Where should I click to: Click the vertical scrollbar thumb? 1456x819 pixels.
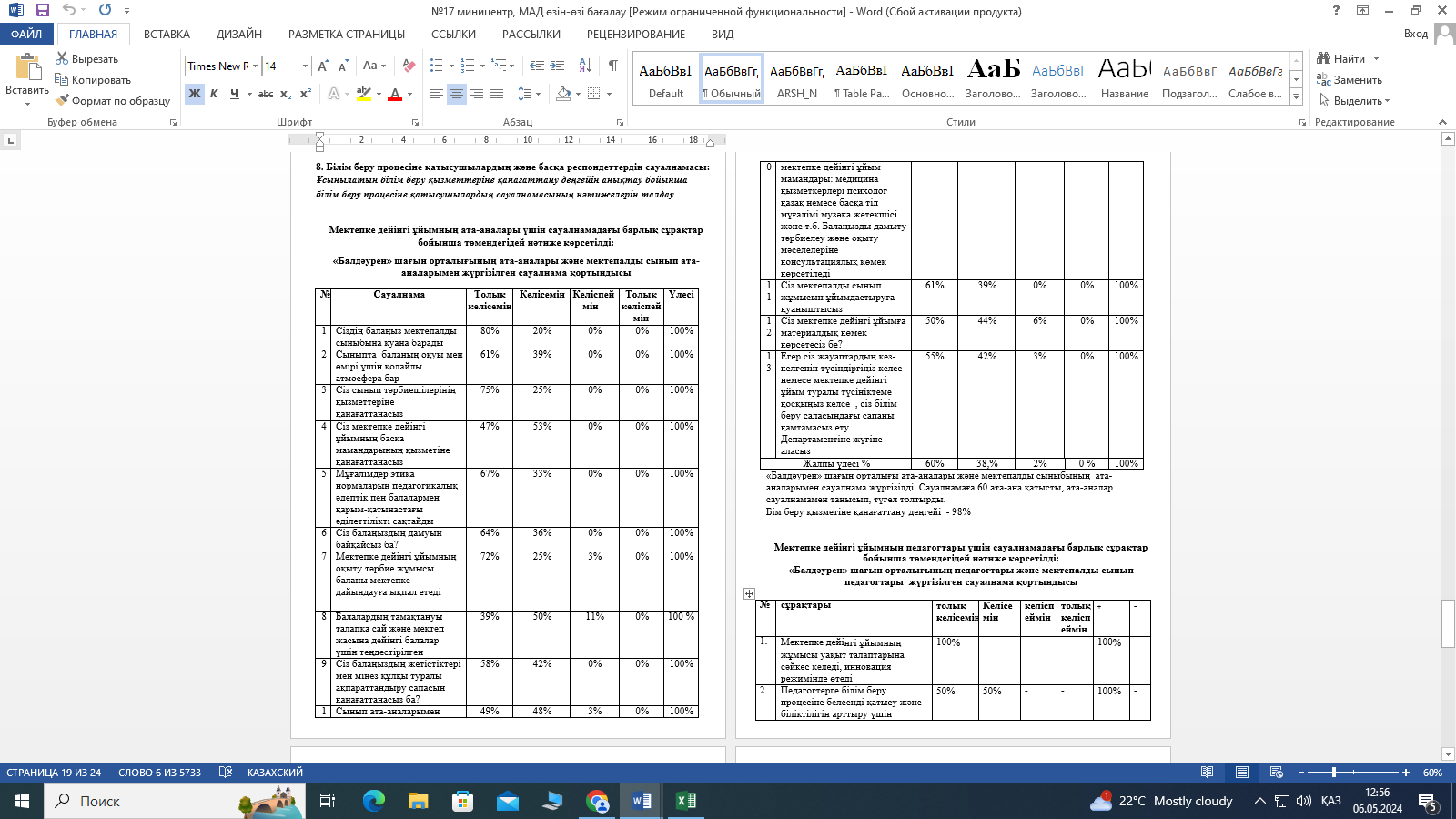point(1448,623)
